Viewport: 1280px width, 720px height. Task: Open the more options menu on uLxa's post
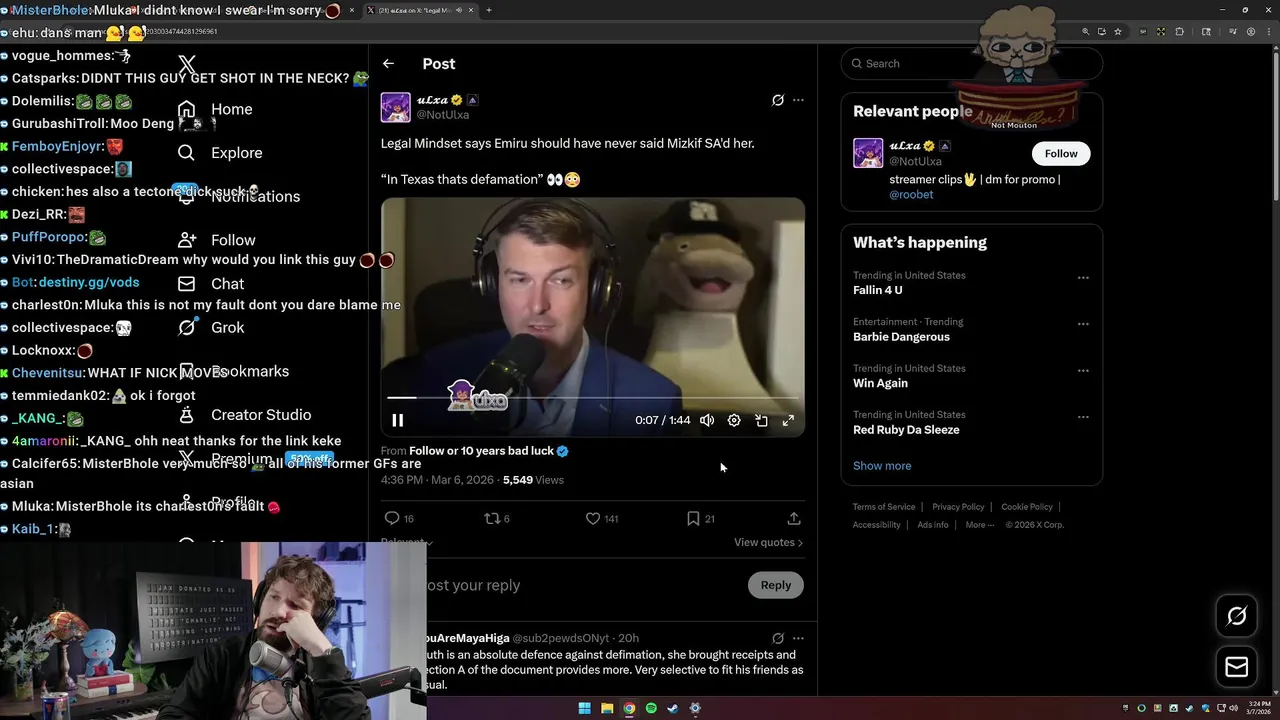[x=798, y=100]
